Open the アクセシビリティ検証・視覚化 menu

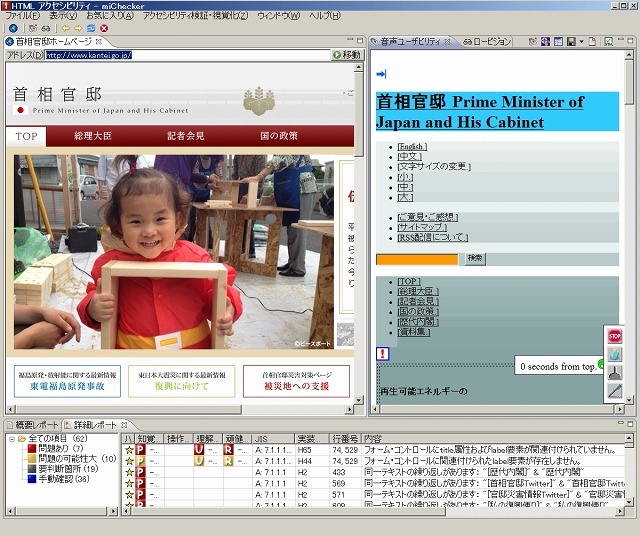195,16
